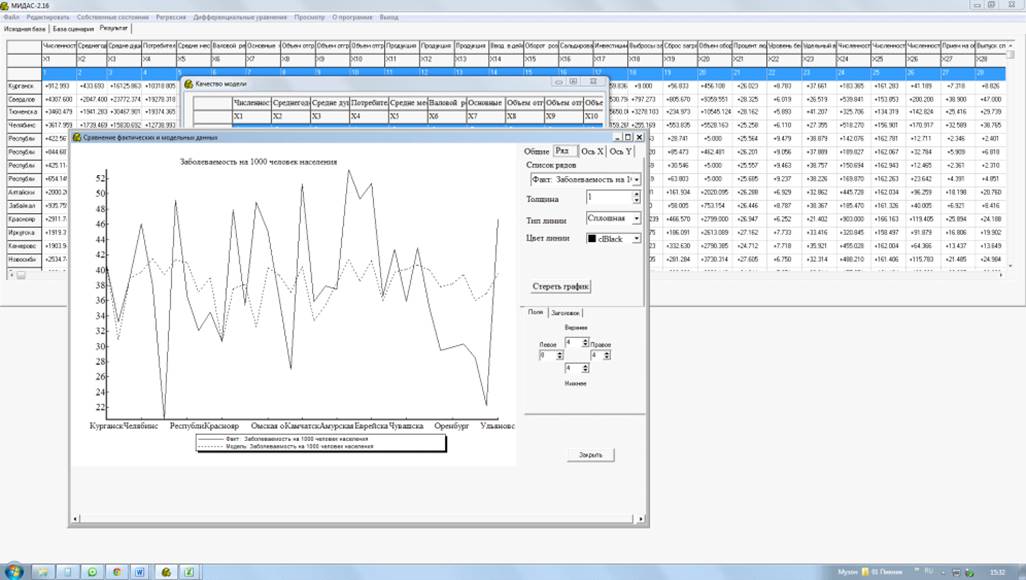Open Word from the taskbar
The height and width of the screenshot is (580, 1026).
(x=141, y=571)
